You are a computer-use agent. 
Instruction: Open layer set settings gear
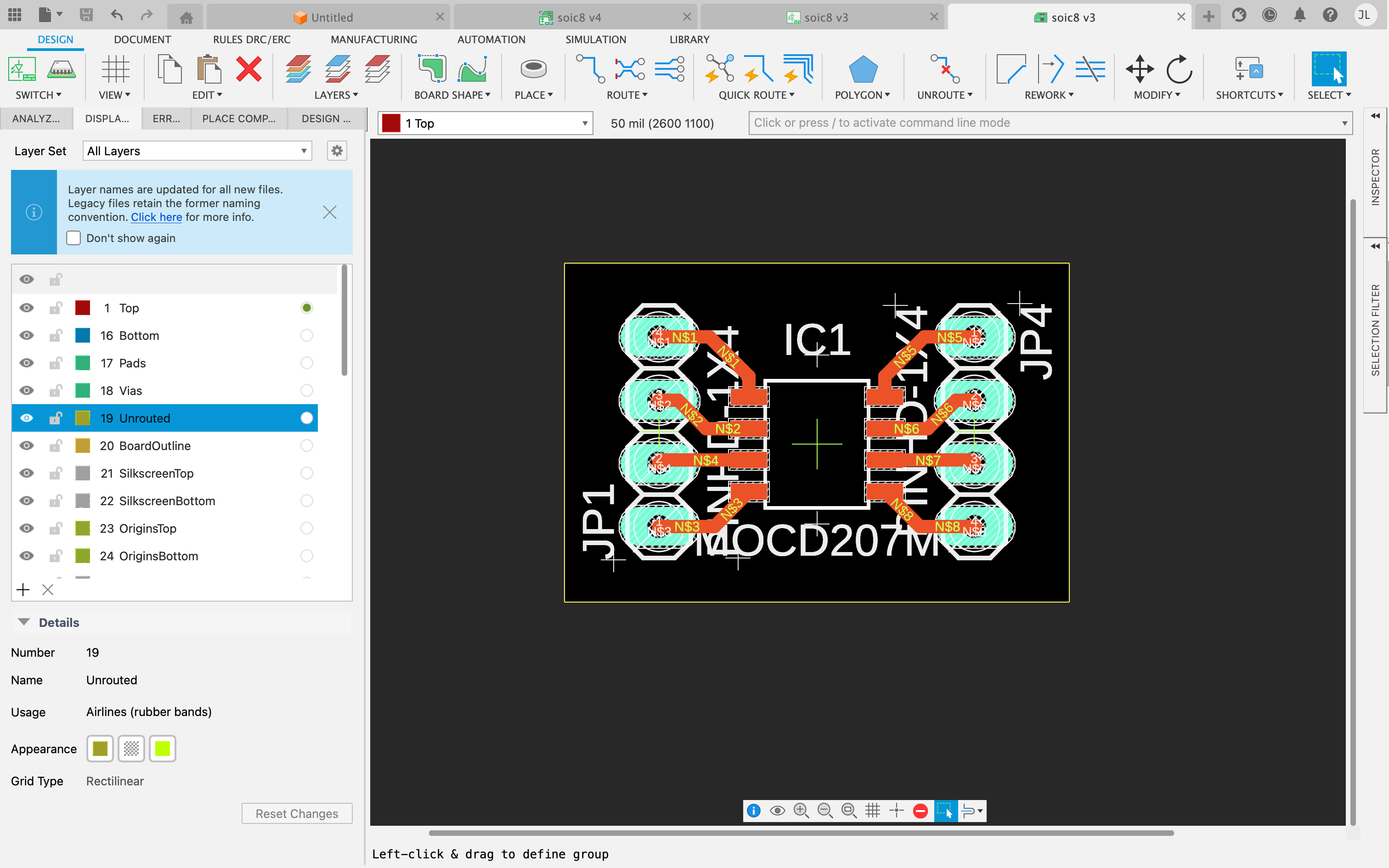click(337, 151)
